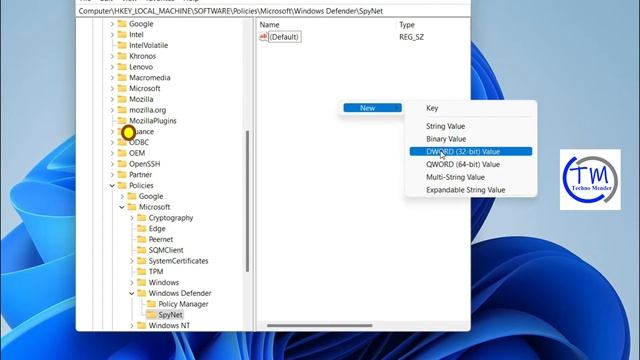Click the Windows NT folder icon
The image size is (640, 360).
pos(142,325)
